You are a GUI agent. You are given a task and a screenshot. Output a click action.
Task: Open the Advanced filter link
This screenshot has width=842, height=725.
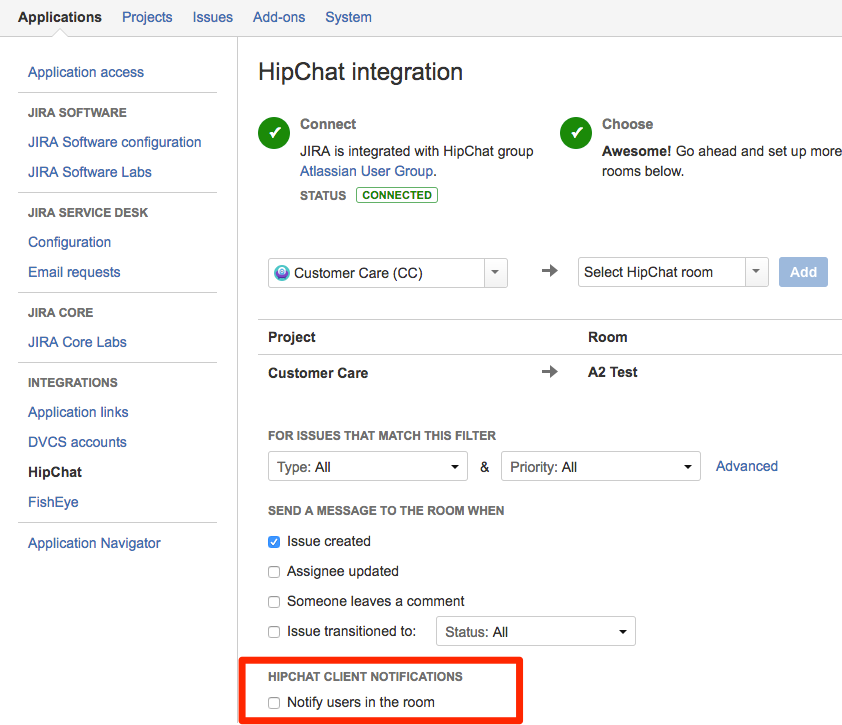click(x=746, y=466)
